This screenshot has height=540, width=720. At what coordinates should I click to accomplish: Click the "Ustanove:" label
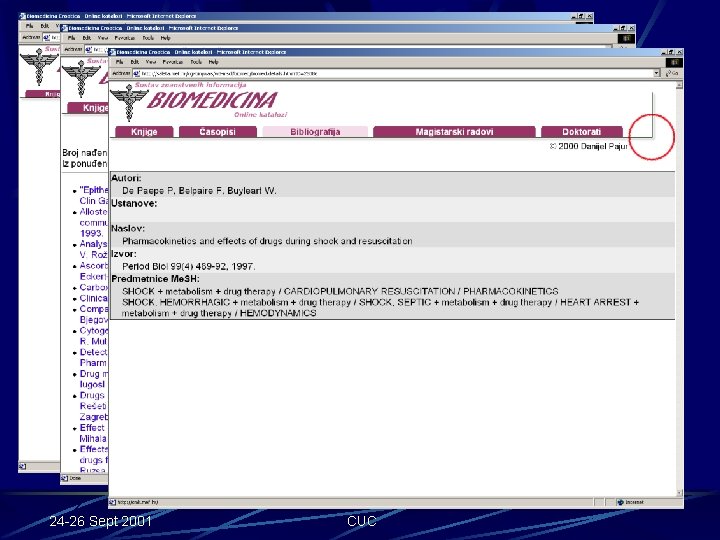pos(134,203)
